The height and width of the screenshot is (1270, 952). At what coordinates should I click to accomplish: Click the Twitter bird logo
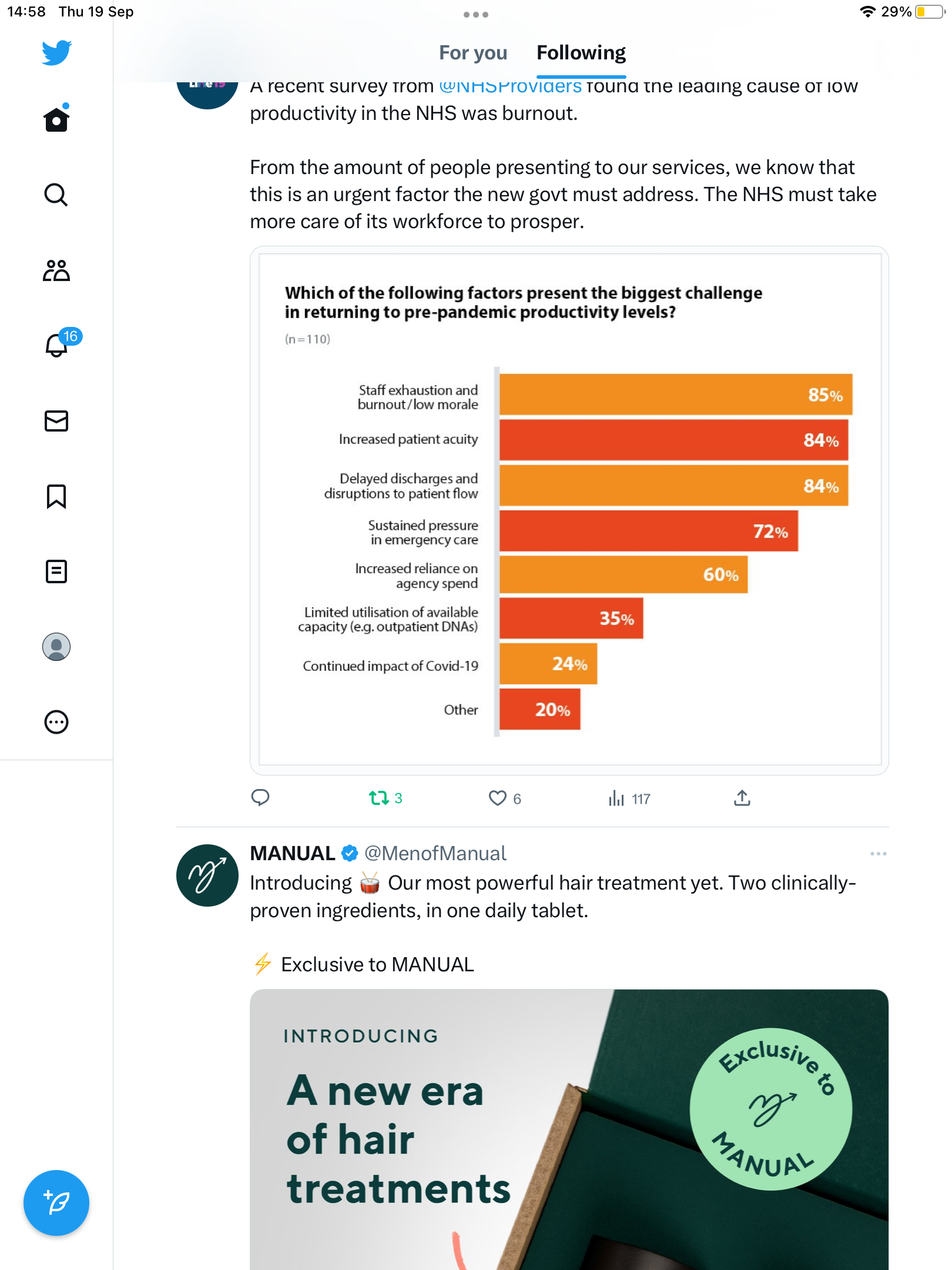(56, 53)
